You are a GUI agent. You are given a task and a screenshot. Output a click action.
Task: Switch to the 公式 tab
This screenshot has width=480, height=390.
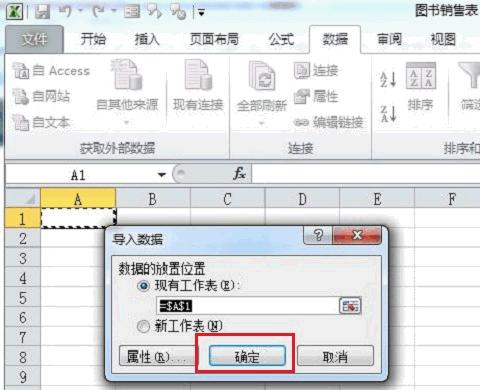(282, 39)
